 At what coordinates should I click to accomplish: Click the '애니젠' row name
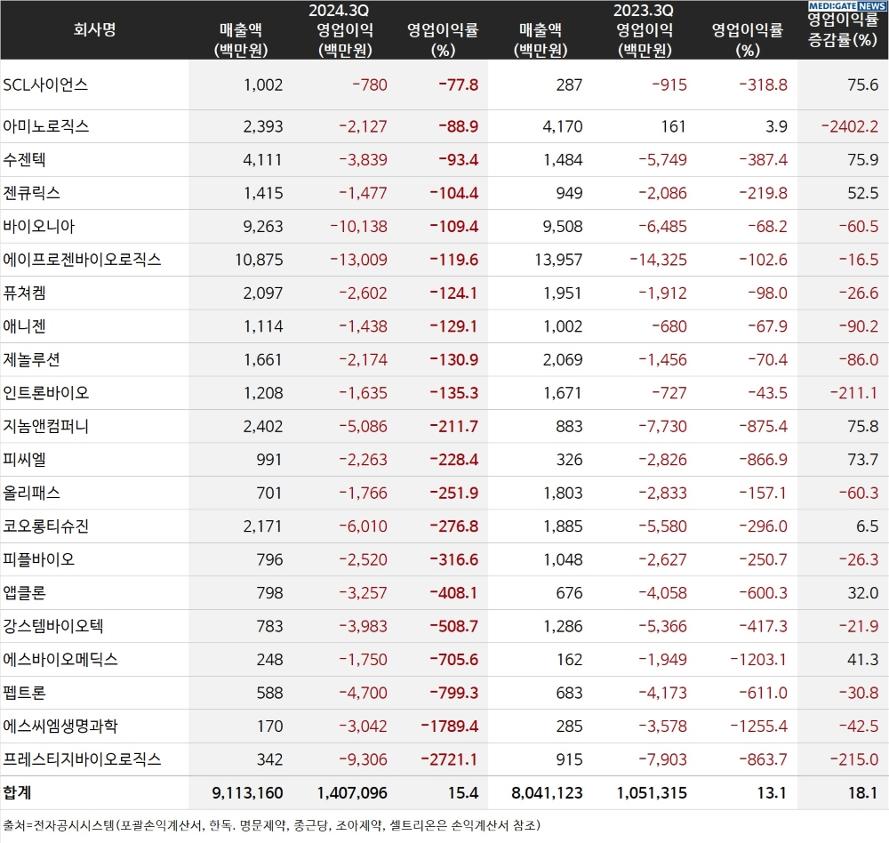24,327
